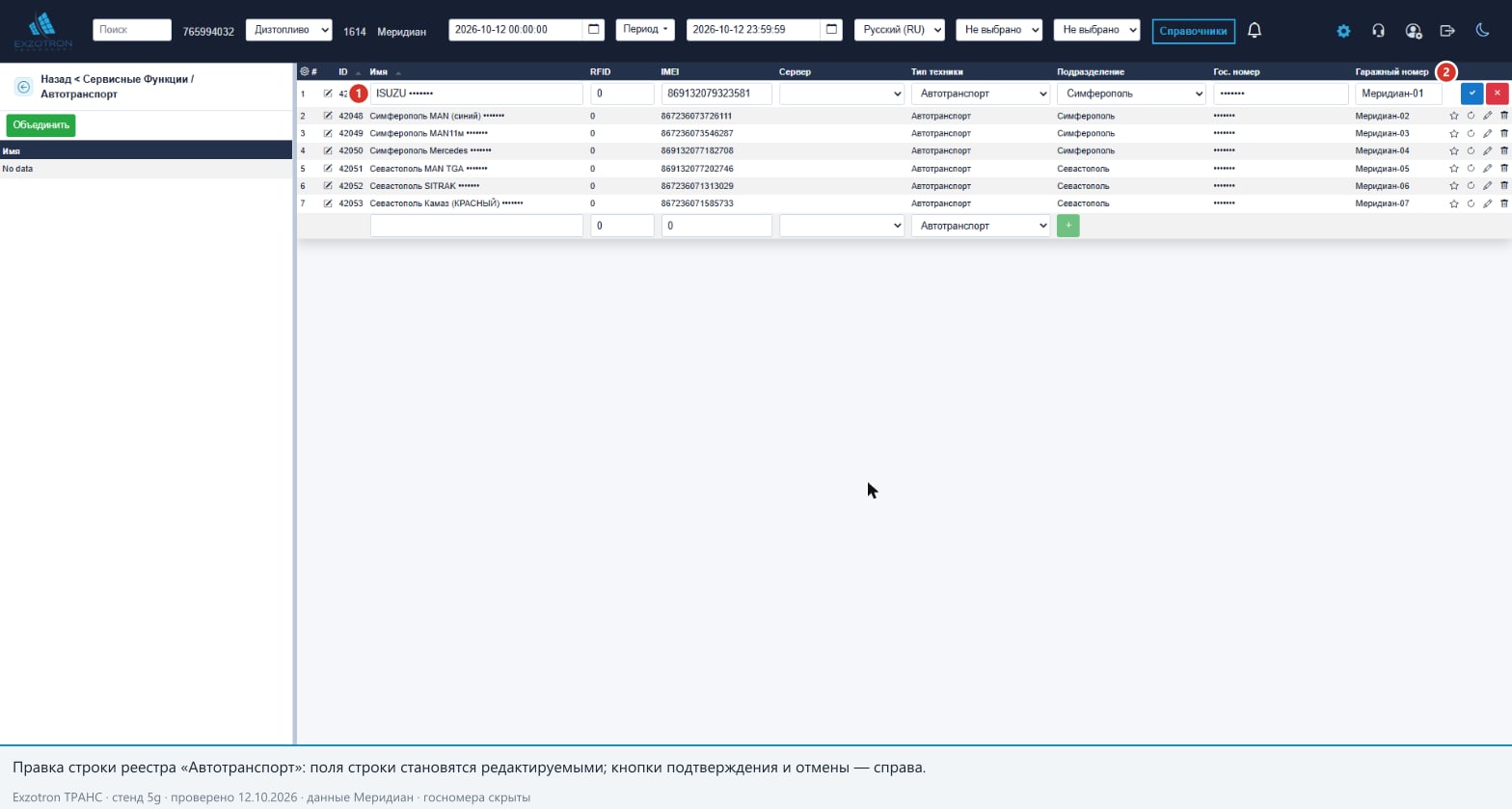The width and height of the screenshot is (1512, 809).
Task: Cancel row edit with the red cross
Action: coord(1497,94)
